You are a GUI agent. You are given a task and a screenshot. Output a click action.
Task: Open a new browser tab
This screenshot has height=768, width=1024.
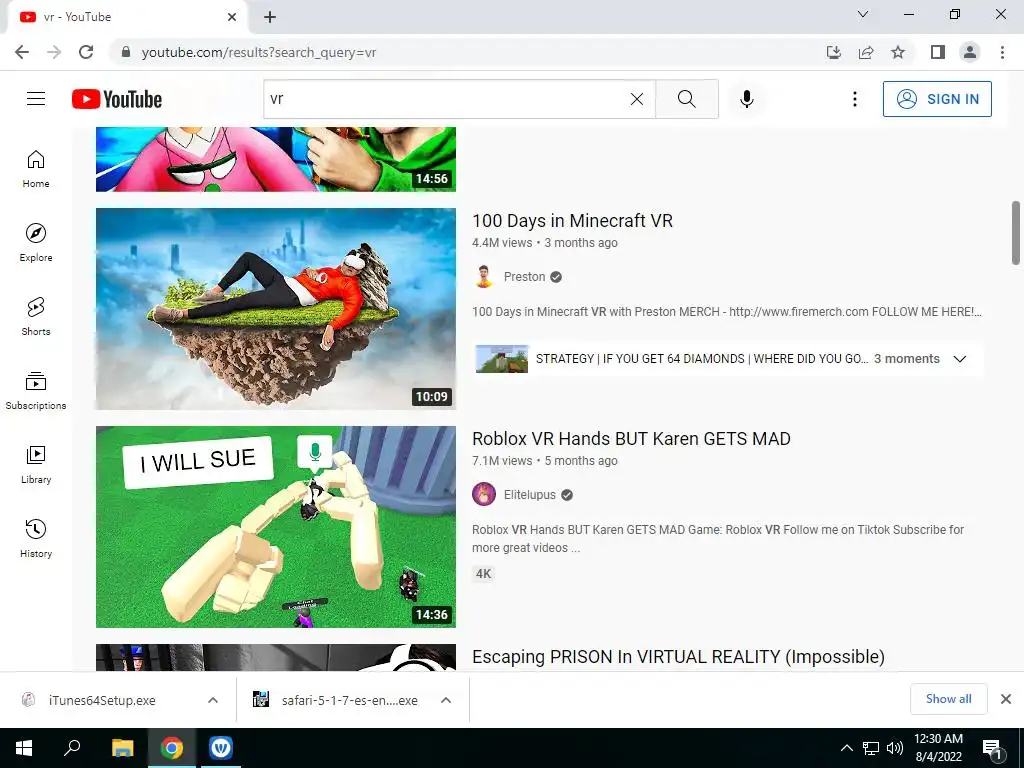(x=270, y=17)
